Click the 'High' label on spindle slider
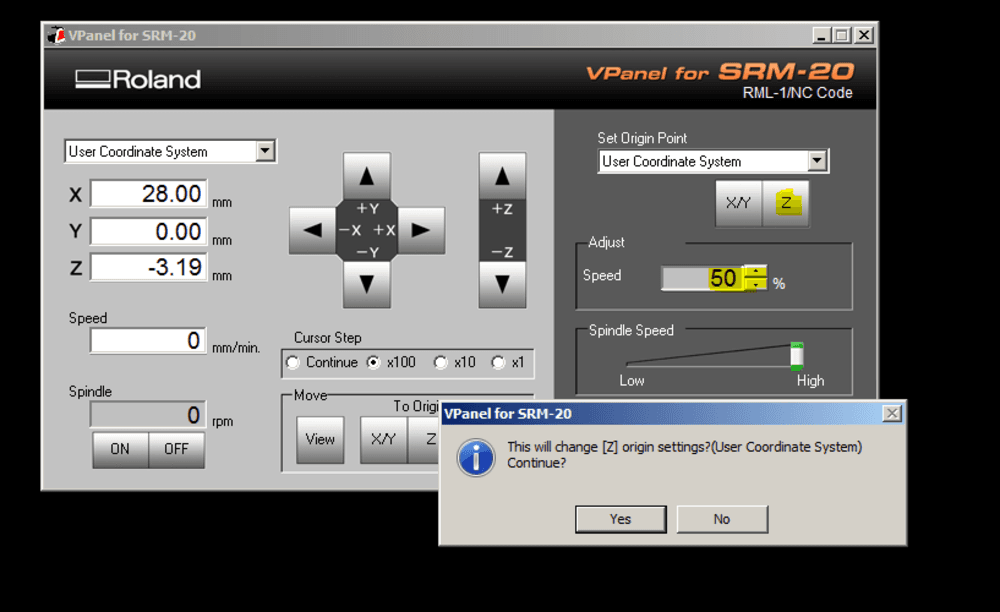Viewport: 1000px width, 612px height. point(810,381)
